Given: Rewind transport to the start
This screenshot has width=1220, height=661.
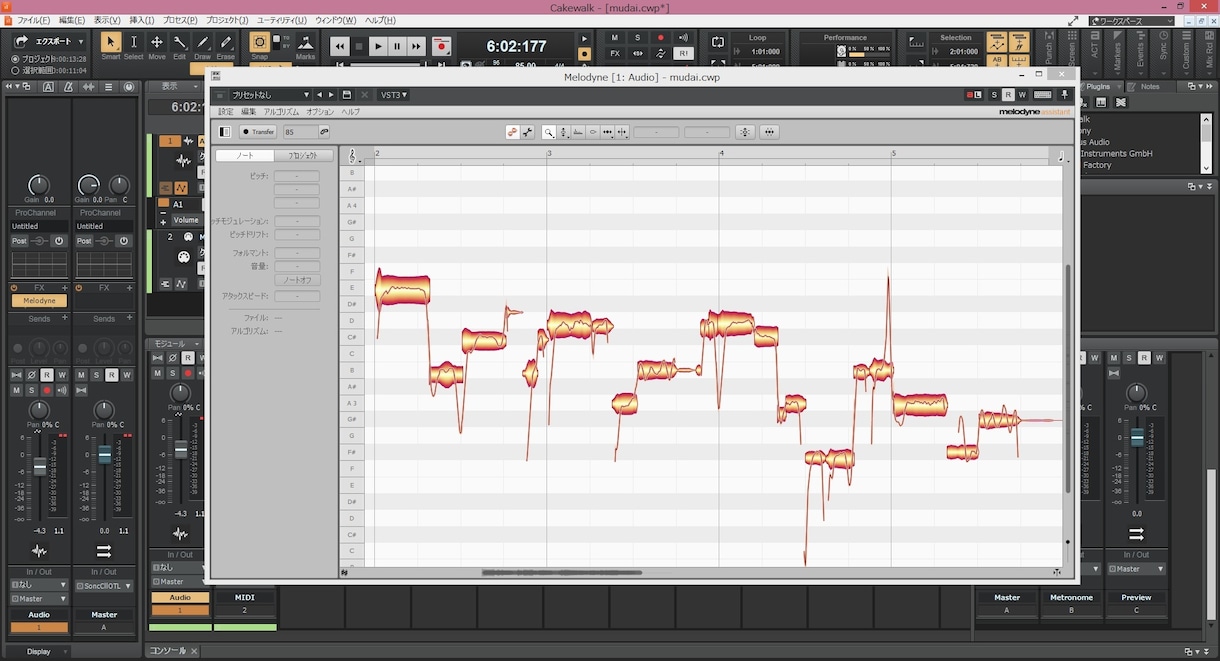Looking at the screenshot, I should point(340,46).
